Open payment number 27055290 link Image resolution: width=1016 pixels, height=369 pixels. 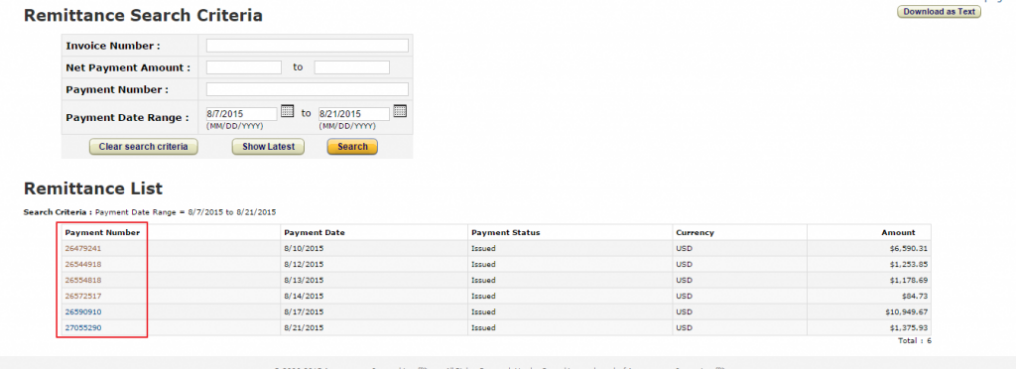(83, 327)
